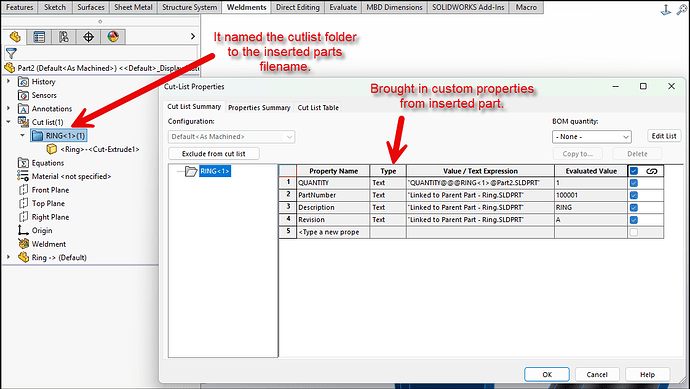Viewport: 690px width, 389px height.
Task: Click the triad axis icon at top right
Action: coord(666,10)
